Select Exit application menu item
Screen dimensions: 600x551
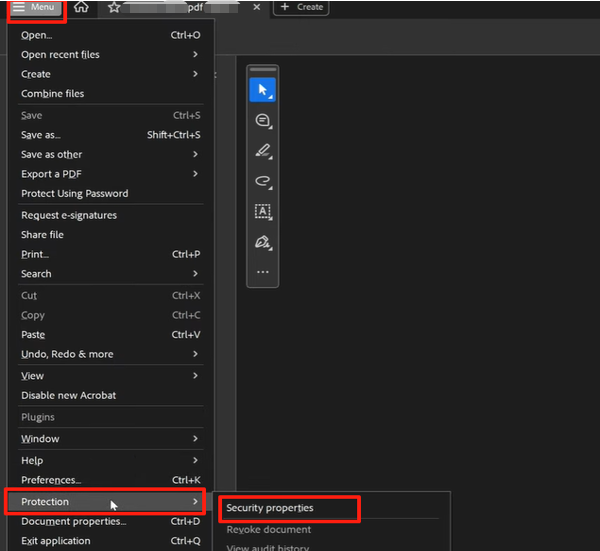111,541
